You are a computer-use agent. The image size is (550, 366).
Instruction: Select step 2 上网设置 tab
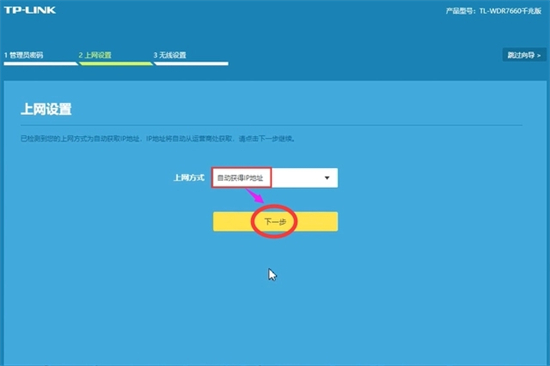[x=95, y=55]
